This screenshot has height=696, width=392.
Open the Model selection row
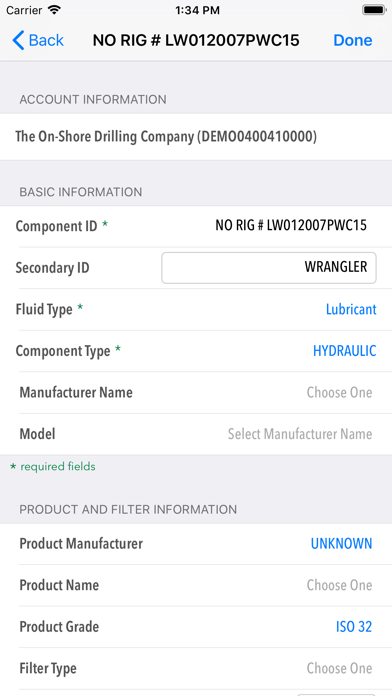coord(196,434)
